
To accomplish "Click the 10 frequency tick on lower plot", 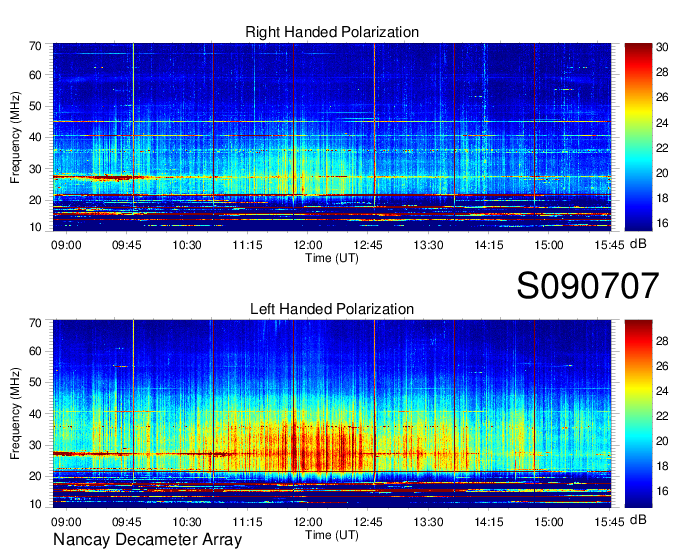I will coord(35,504).
